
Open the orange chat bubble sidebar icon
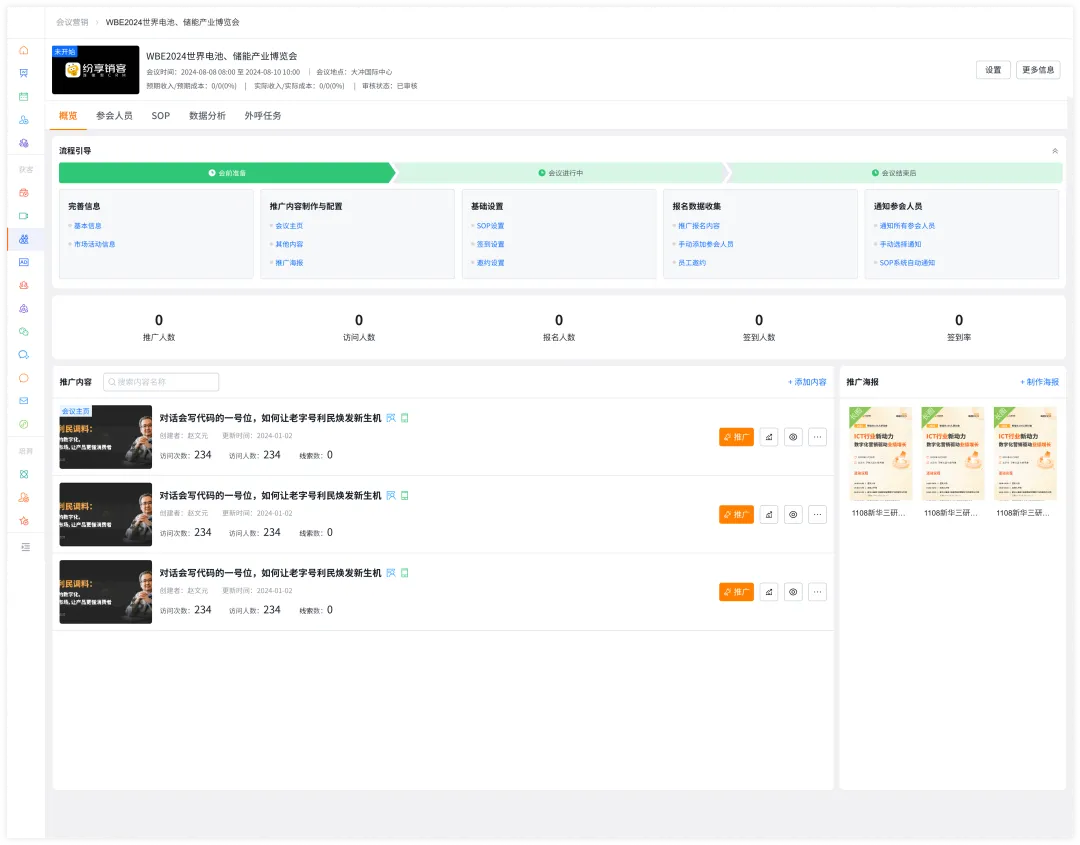[23, 377]
